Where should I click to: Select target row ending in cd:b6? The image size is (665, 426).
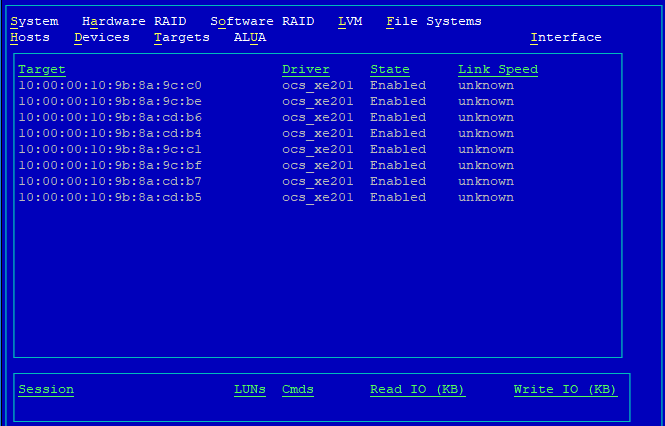tap(110, 117)
